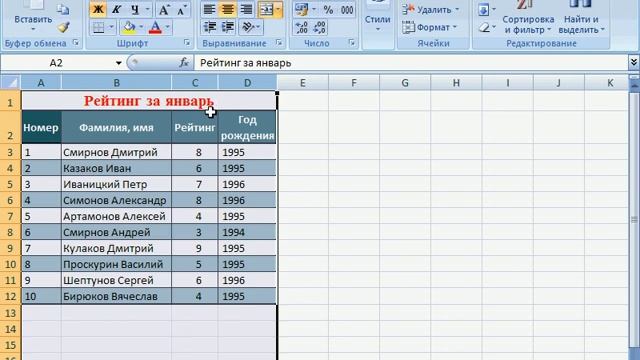Click the Рейтинг за январь title cell
This screenshot has height=360, width=640.
tap(149, 101)
